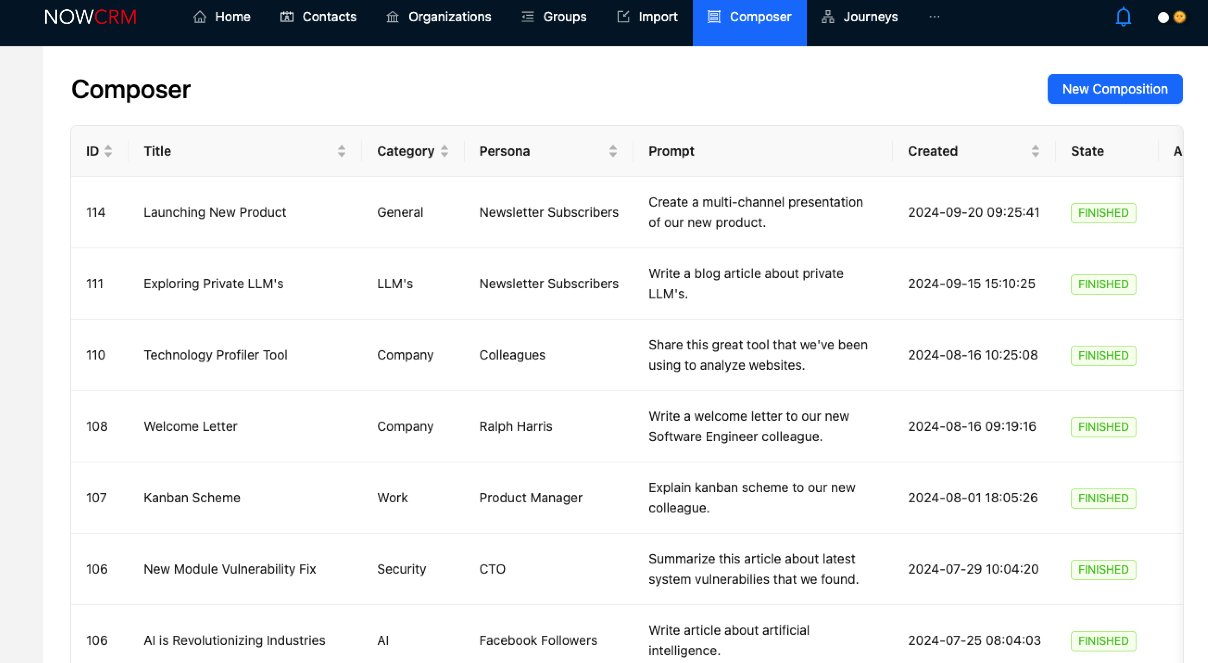Click FINISHED badge of Welcome Letter row
Image resolution: width=1208 pixels, height=663 pixels.
point(1104,427)
